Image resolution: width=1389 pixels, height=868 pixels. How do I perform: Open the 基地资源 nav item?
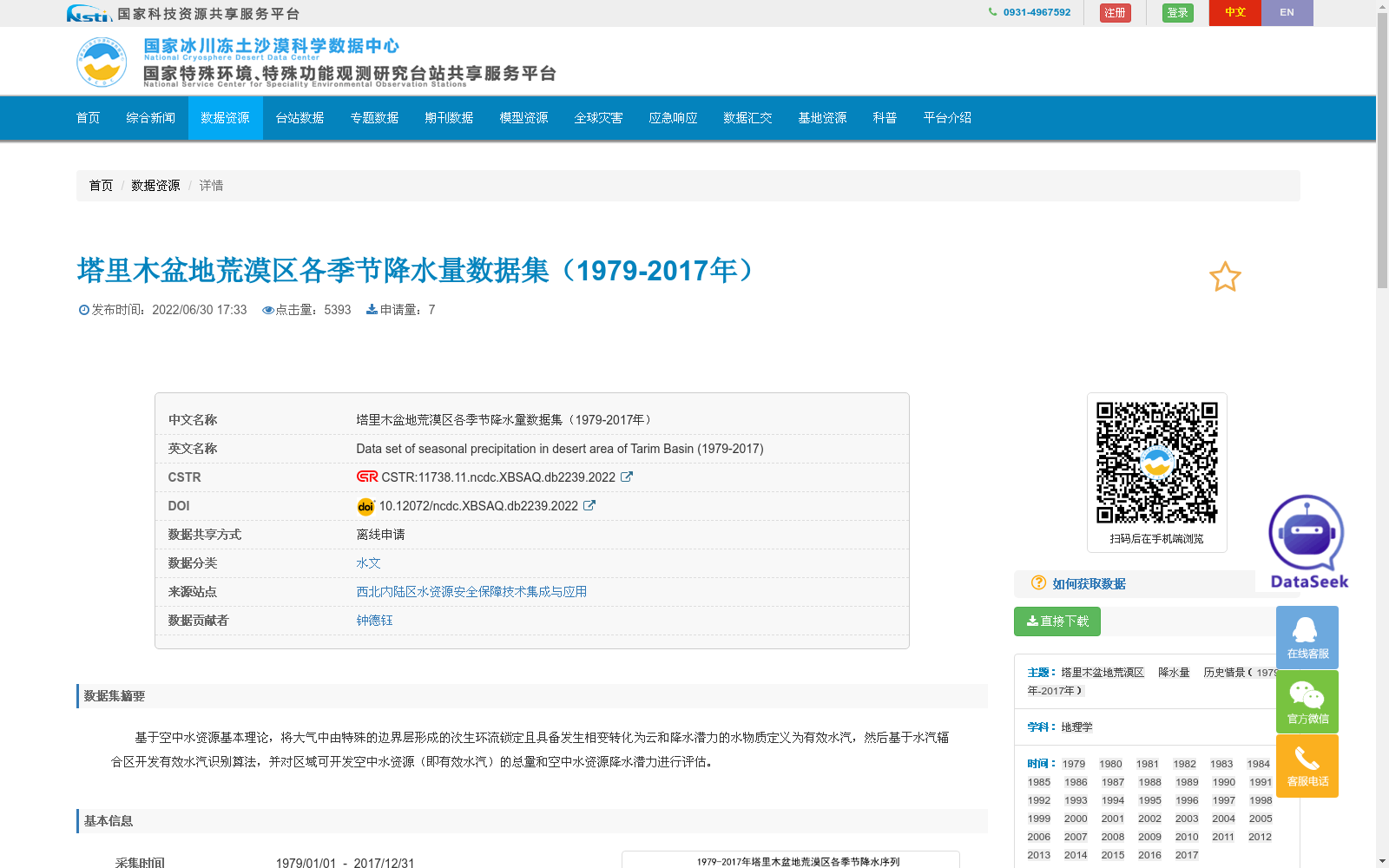click(823, 118)
